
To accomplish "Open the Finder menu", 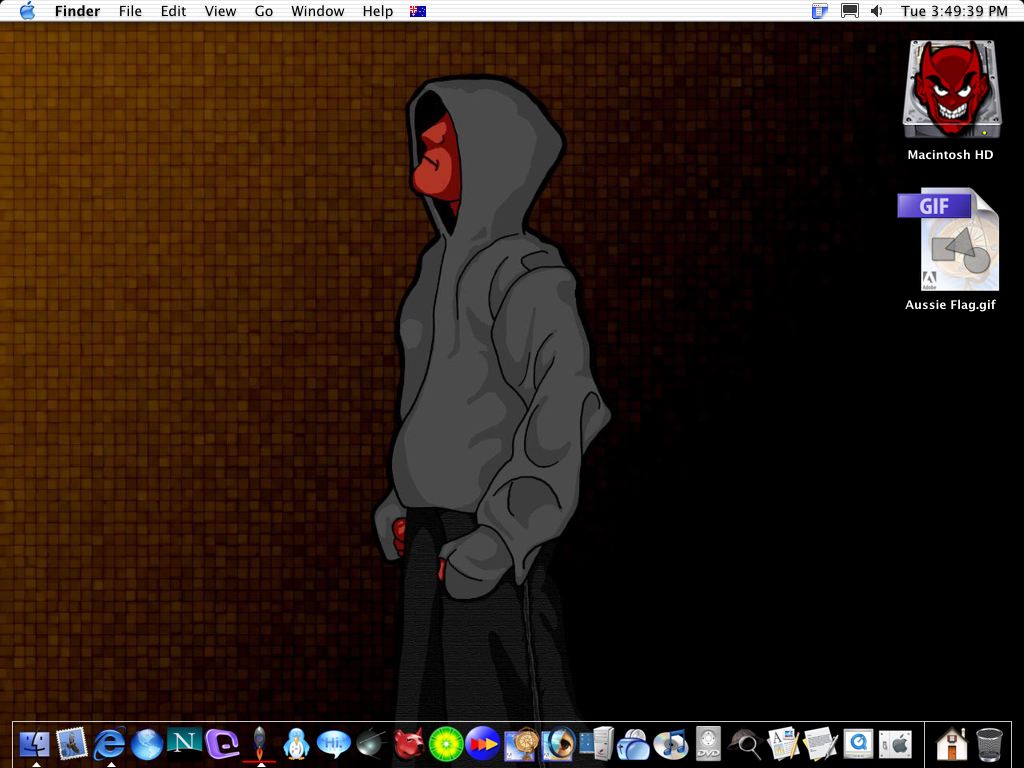I will [x=77, y=11].
